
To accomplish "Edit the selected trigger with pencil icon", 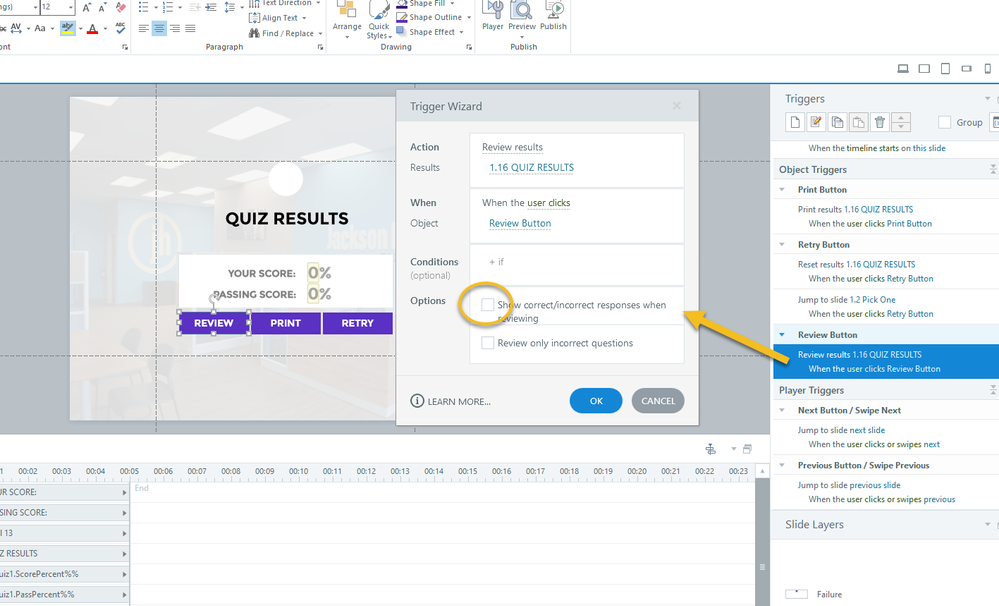I will point(816,122).
